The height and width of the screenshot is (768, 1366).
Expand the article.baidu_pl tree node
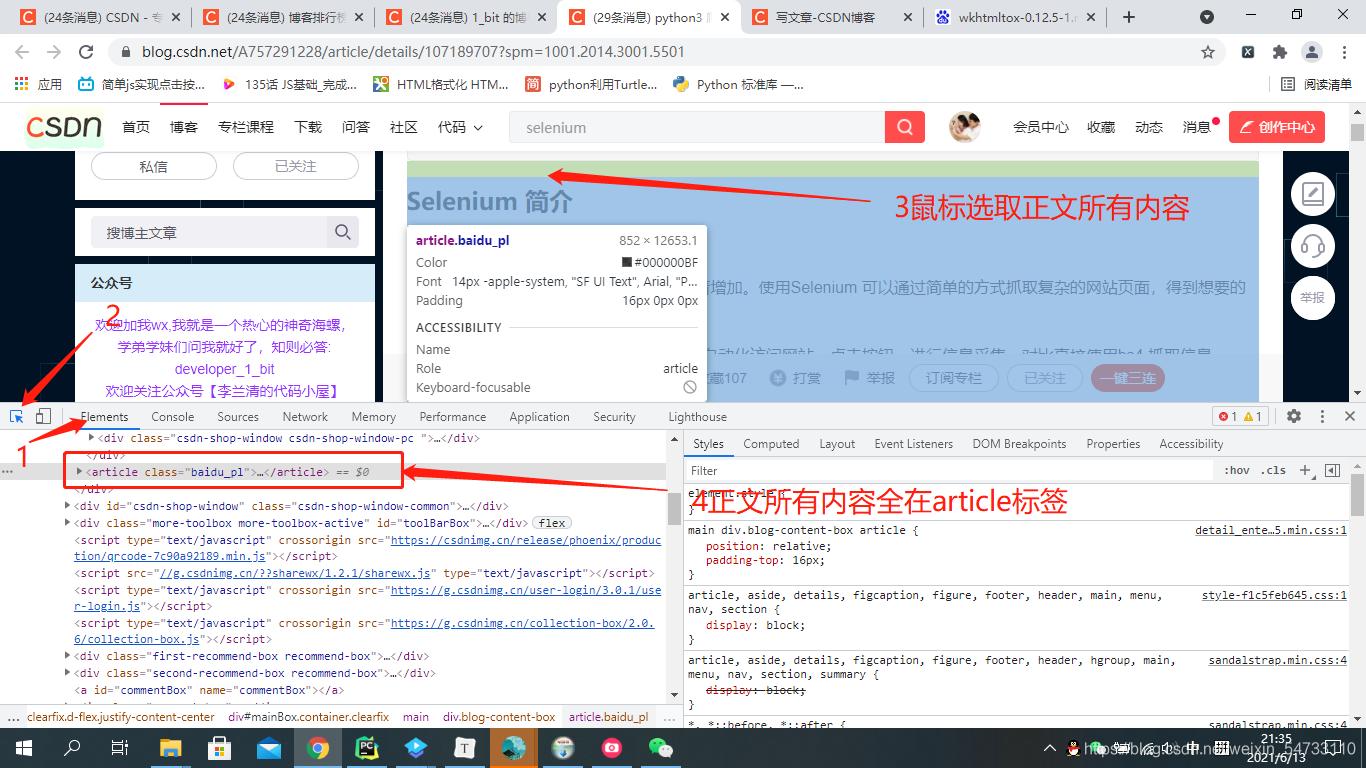(x=79, y=473)
